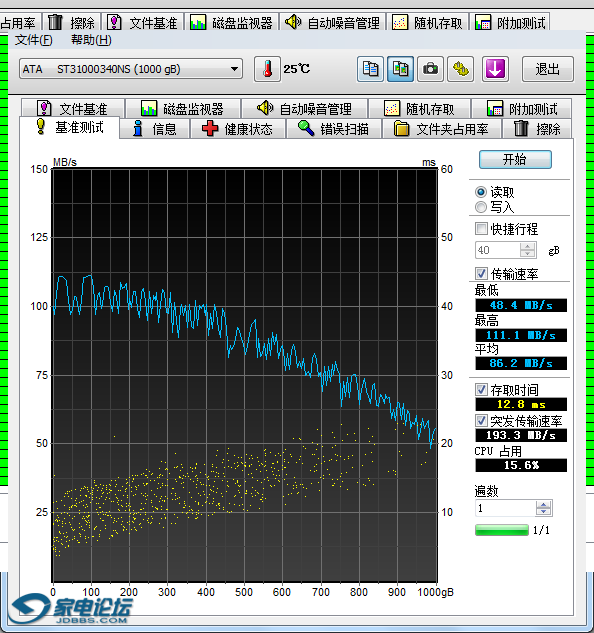Enable the 快捷行程 short stroke checkbox

(x=481, y=228)
